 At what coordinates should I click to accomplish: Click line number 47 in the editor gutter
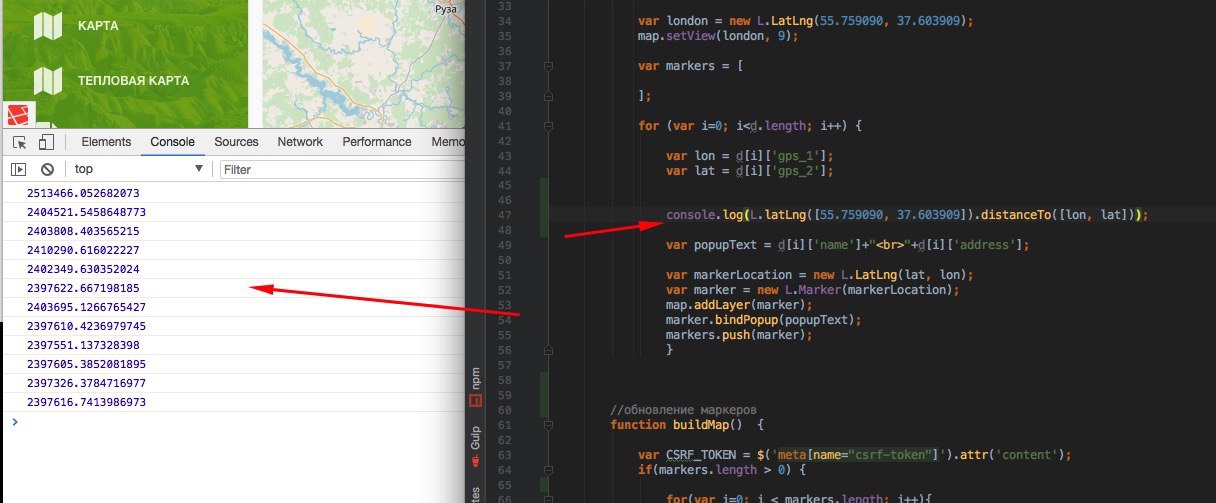click(x=504, y=215)
